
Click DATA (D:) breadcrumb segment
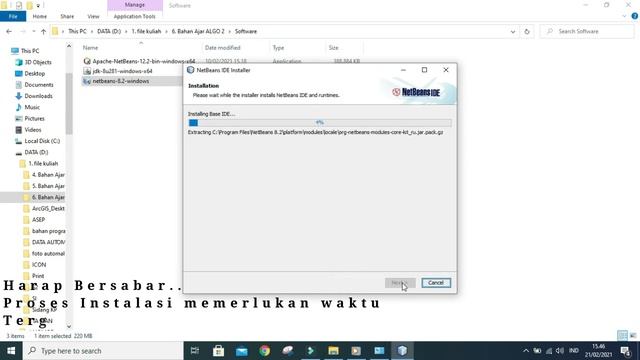pyautogui.click(x=109, y=31)
